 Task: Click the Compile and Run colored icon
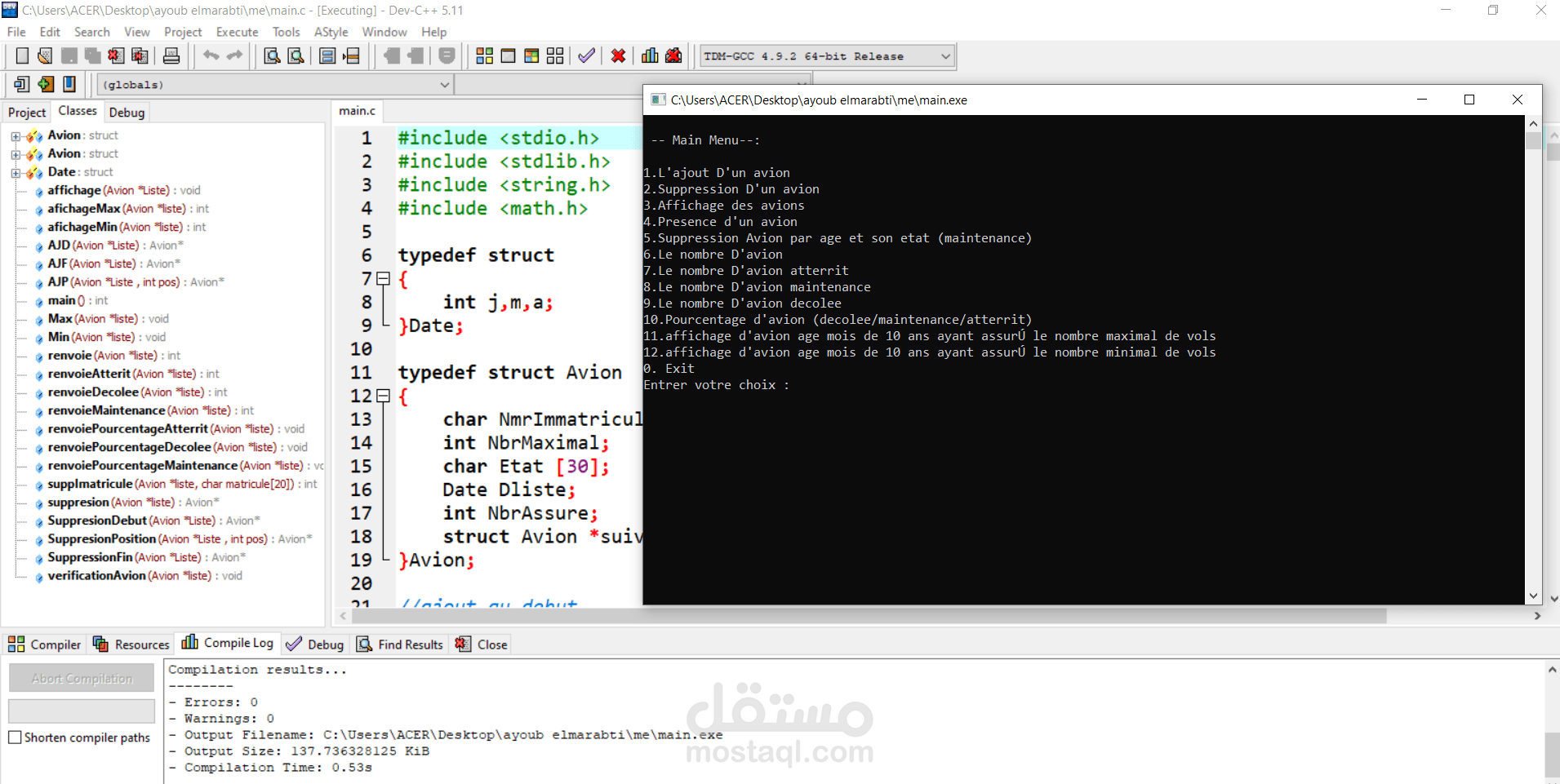click(531, 55)
